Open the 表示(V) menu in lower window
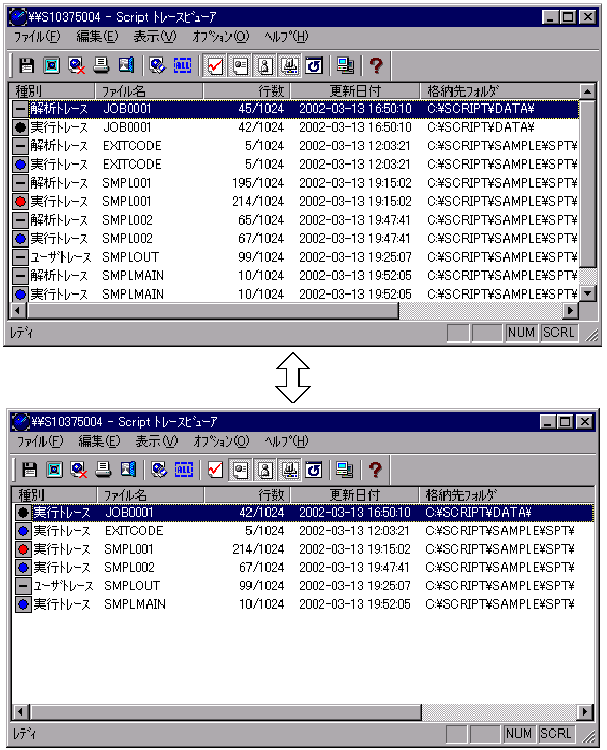The image size is (607, 750). click(156, 441)
